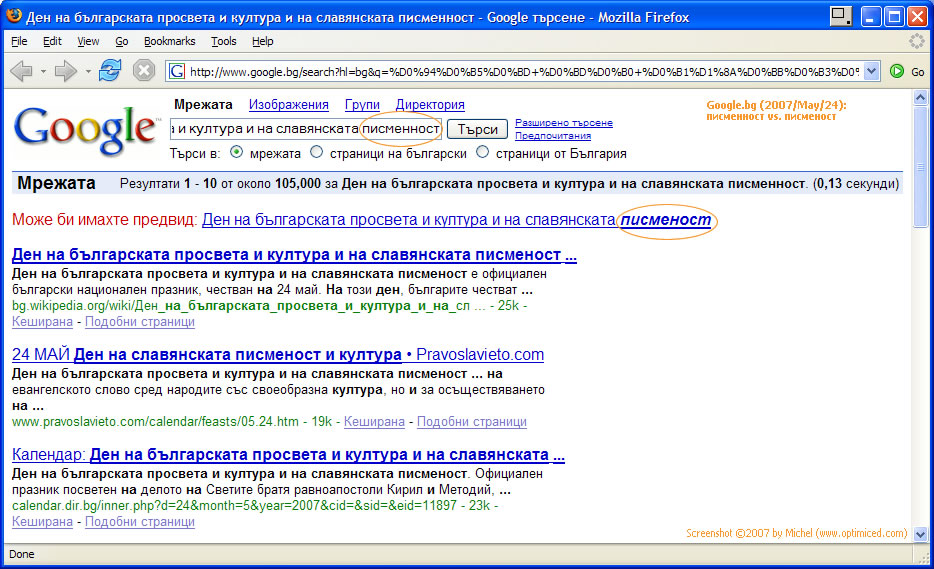
Task: Click the www.pravoslavieto.com/calendar/feasts green URL text
Action: click(155, 422)
